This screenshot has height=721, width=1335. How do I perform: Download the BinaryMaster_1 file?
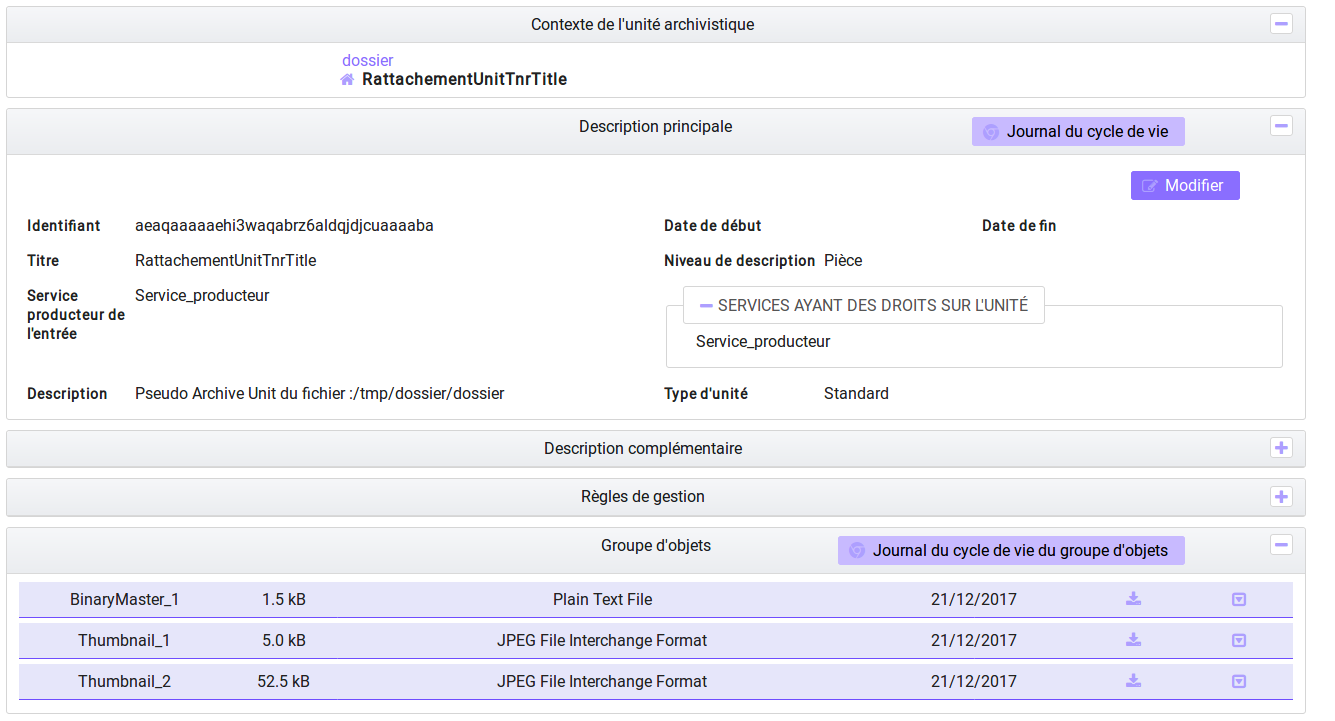click(1133, 599)
